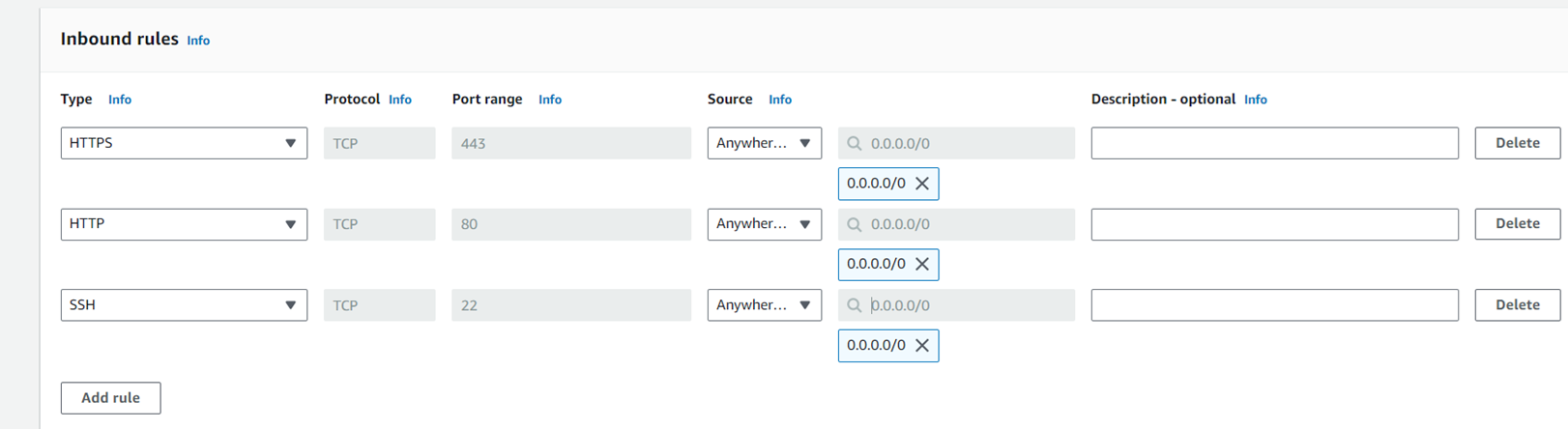Expand Source dropdown for HTTPS rule

[x=764, y=143]
